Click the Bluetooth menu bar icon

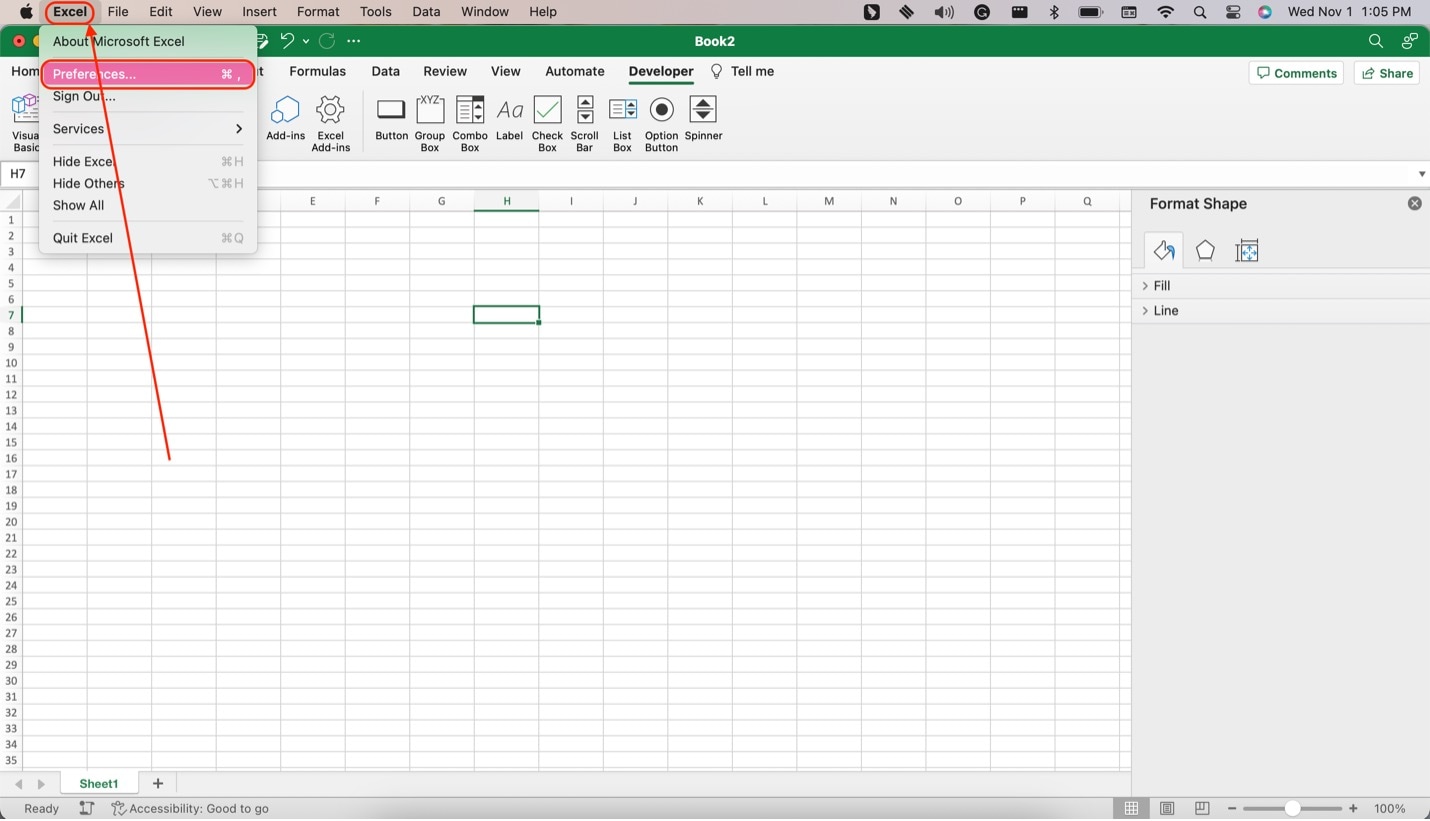(x=1054, y=12)
